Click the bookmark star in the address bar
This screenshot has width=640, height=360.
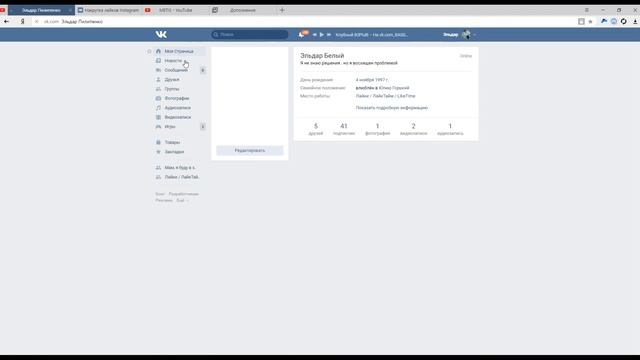point(590,22)
